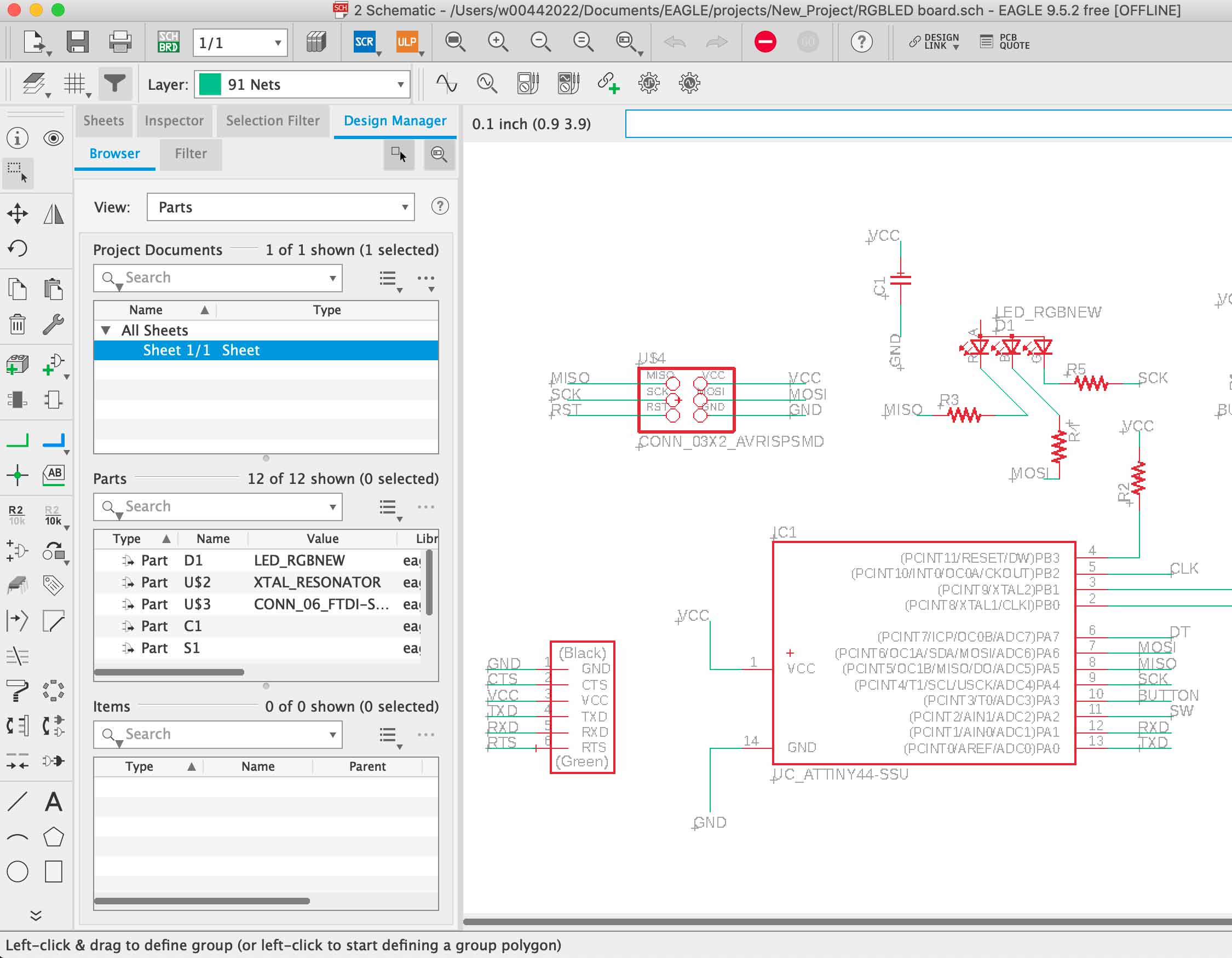Image resolution: width=1232 pixels, height=958 pixels.
Task: Select the Circle drawing tool
Action: click(x=18, y=871)
